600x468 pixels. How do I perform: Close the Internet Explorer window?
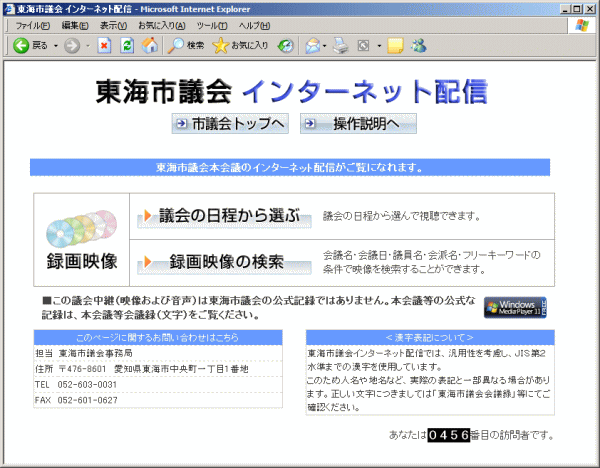(x=590, y=9)
